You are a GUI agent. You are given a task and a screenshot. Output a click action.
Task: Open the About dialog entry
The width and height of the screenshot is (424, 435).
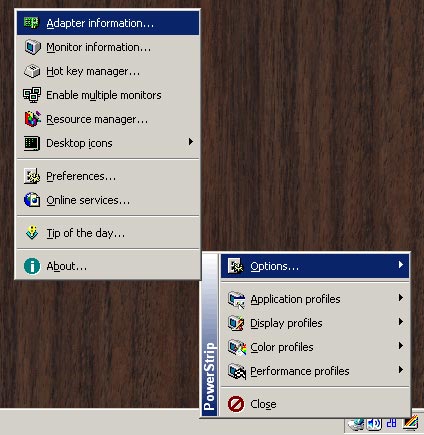[x=108, y=266]
